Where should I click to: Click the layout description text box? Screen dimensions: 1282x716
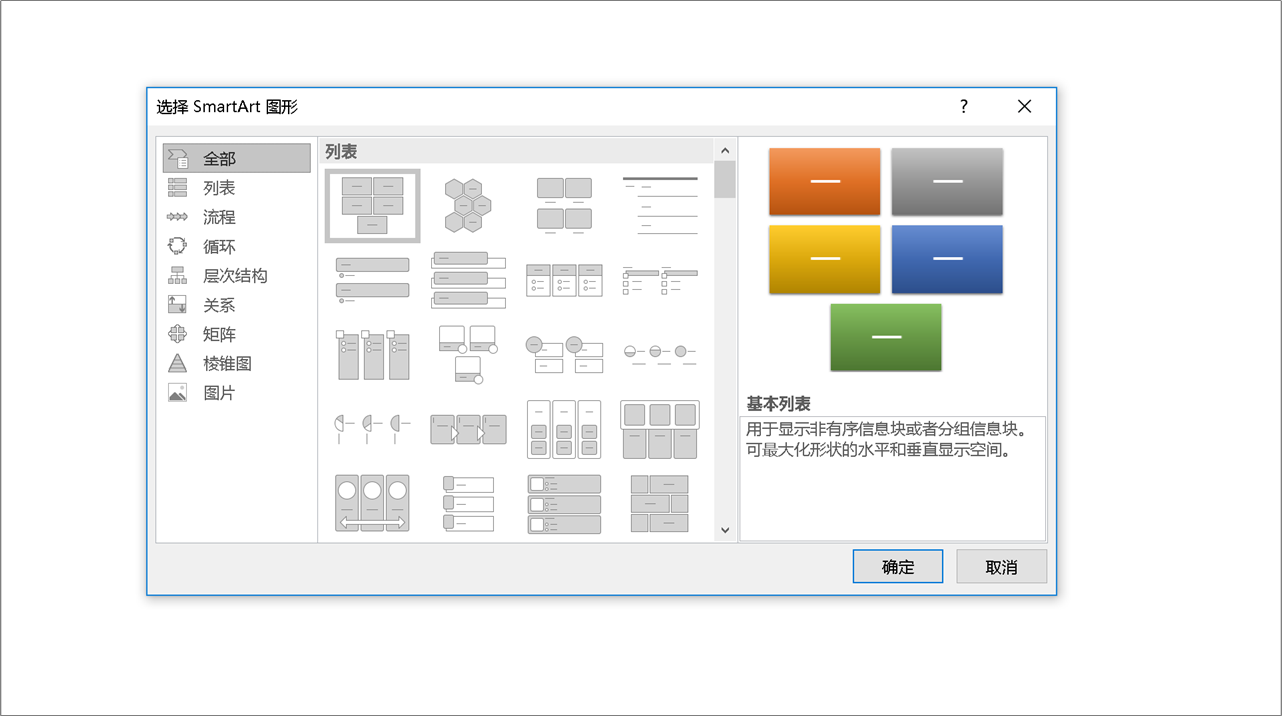893,479
